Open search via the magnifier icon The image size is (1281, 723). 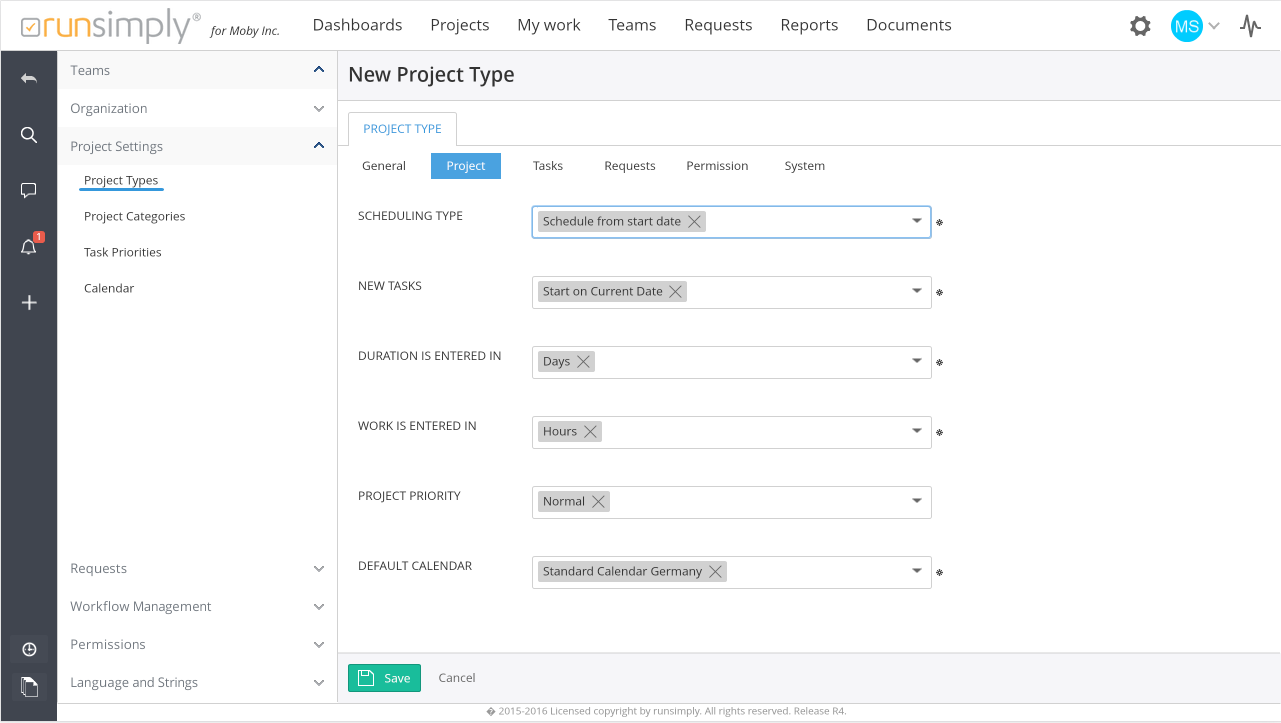point(29,135)
